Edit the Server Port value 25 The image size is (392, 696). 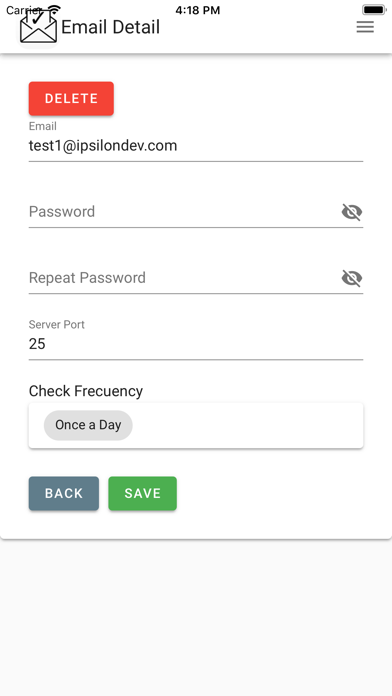tap(196, 344)
